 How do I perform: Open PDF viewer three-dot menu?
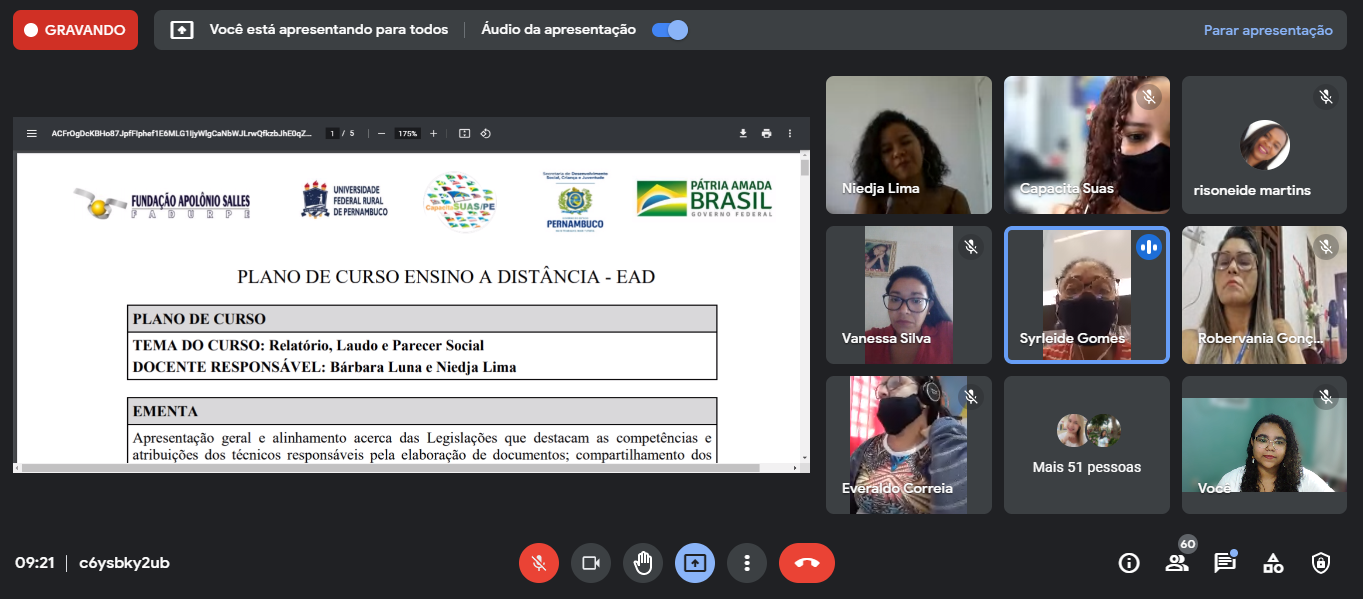(790, 133)
